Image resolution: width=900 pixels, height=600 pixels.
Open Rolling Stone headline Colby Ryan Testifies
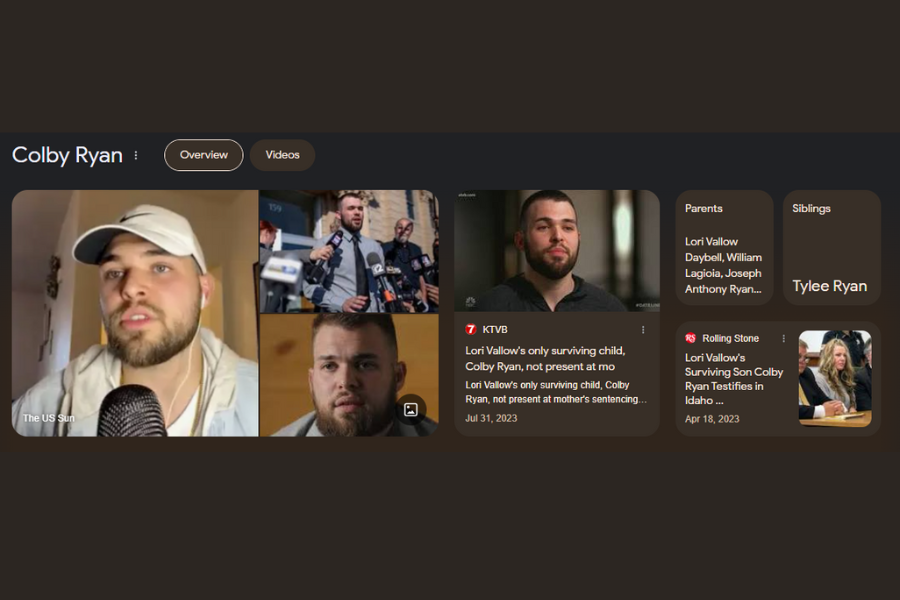734,379
